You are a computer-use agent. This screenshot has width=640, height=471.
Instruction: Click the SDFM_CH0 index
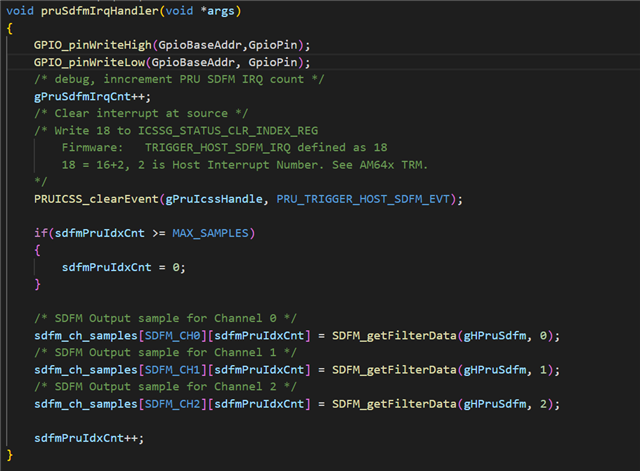pyautogui.click(x=173, y=335)
